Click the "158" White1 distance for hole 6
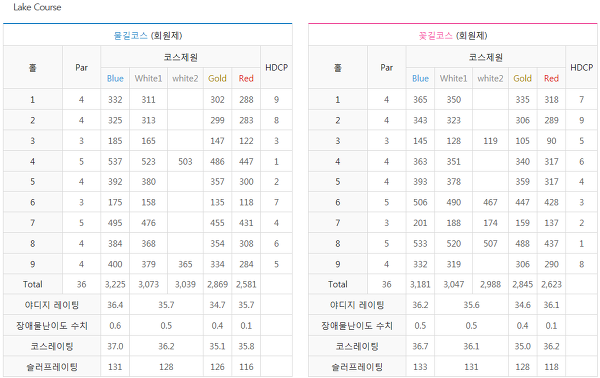 [148, 202]
